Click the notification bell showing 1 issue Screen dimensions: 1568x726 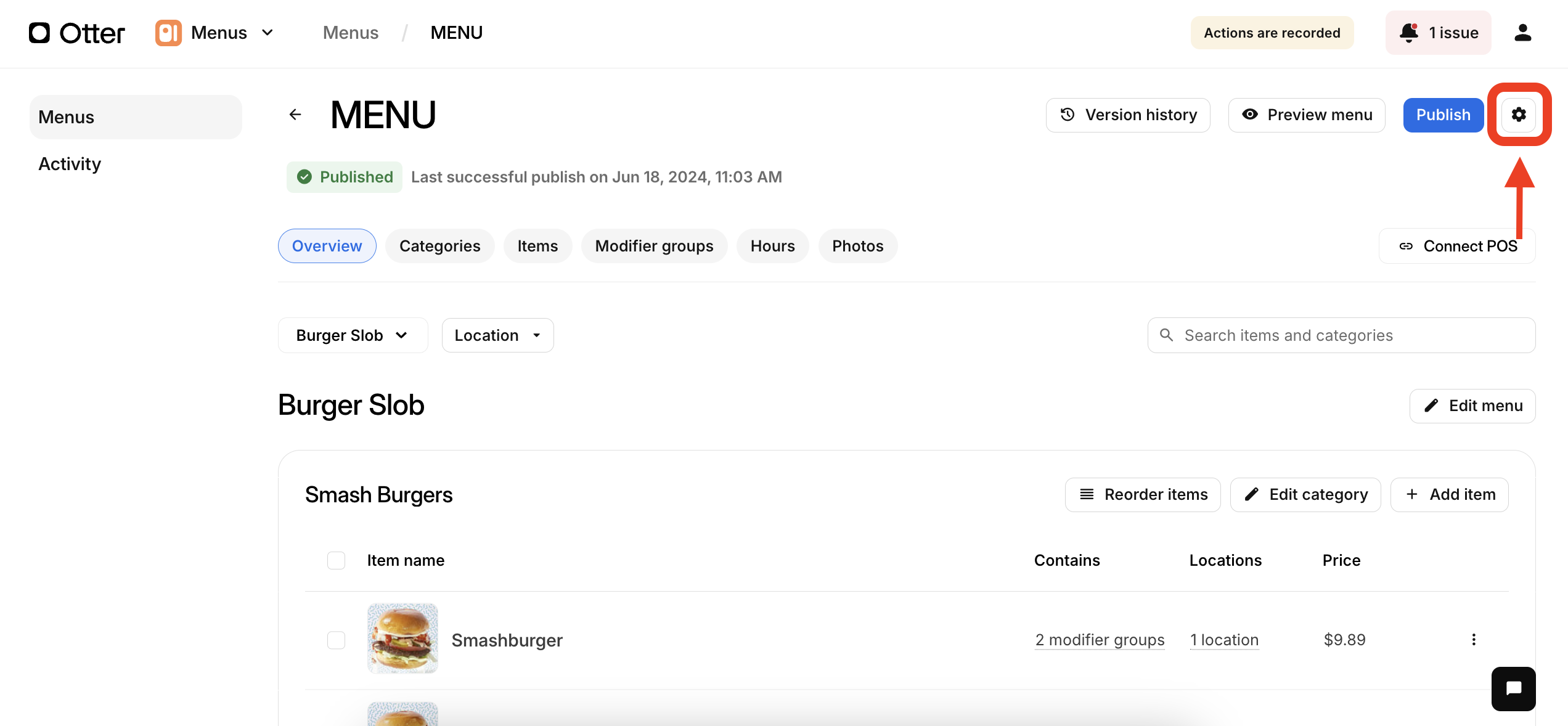pos(1439,32)
